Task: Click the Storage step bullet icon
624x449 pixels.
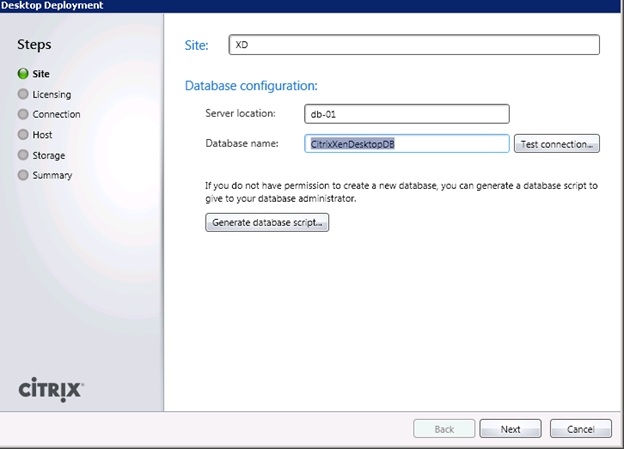Action: click(x=23, y=155)
